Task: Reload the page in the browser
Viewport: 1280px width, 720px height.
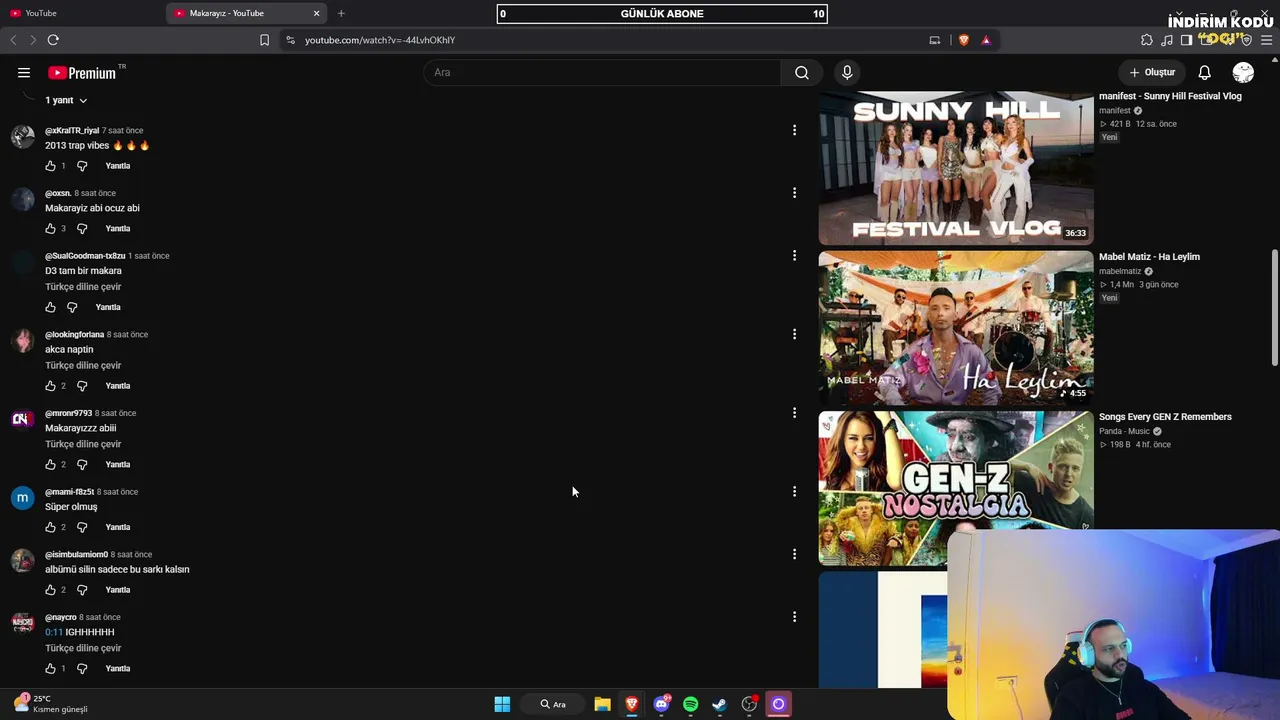Action: pyautogui.click(x=53, y=40)
